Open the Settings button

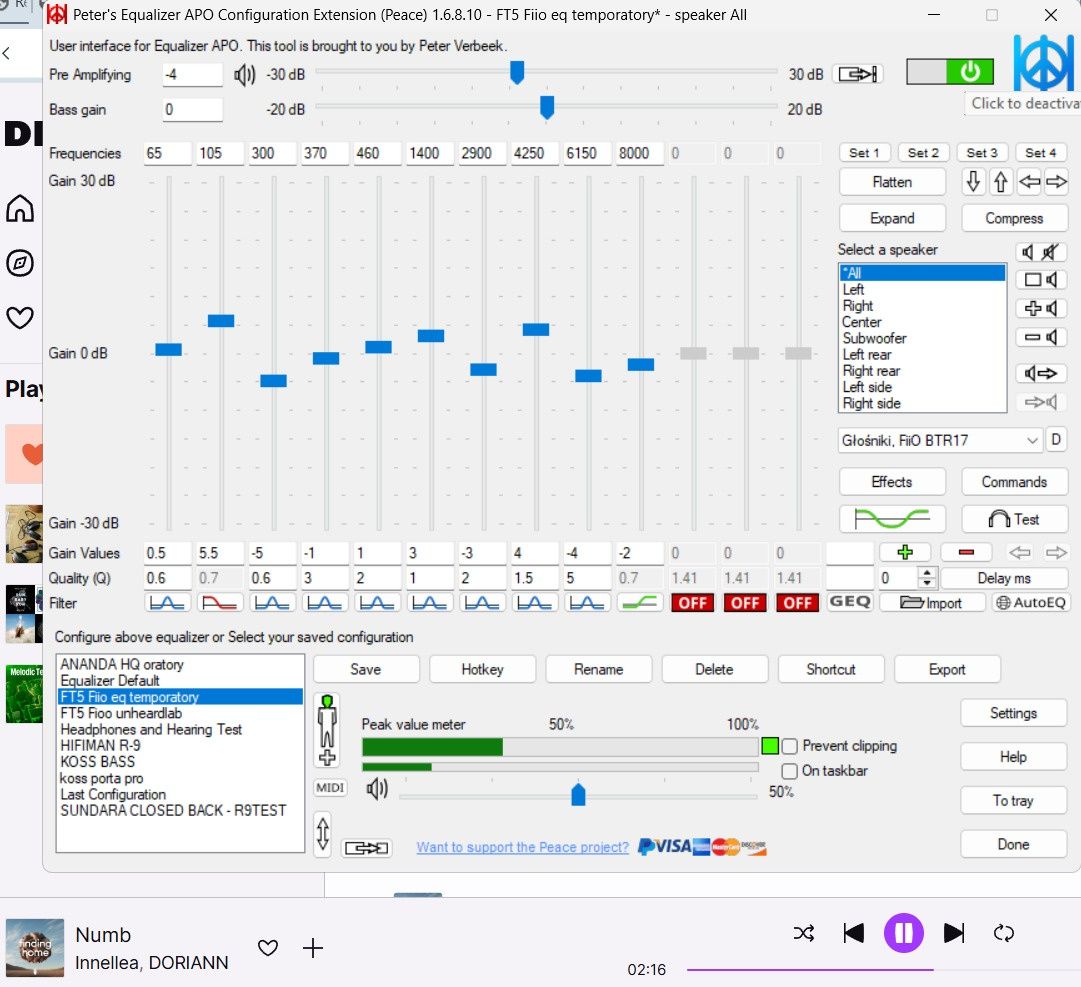point(1013,713)
